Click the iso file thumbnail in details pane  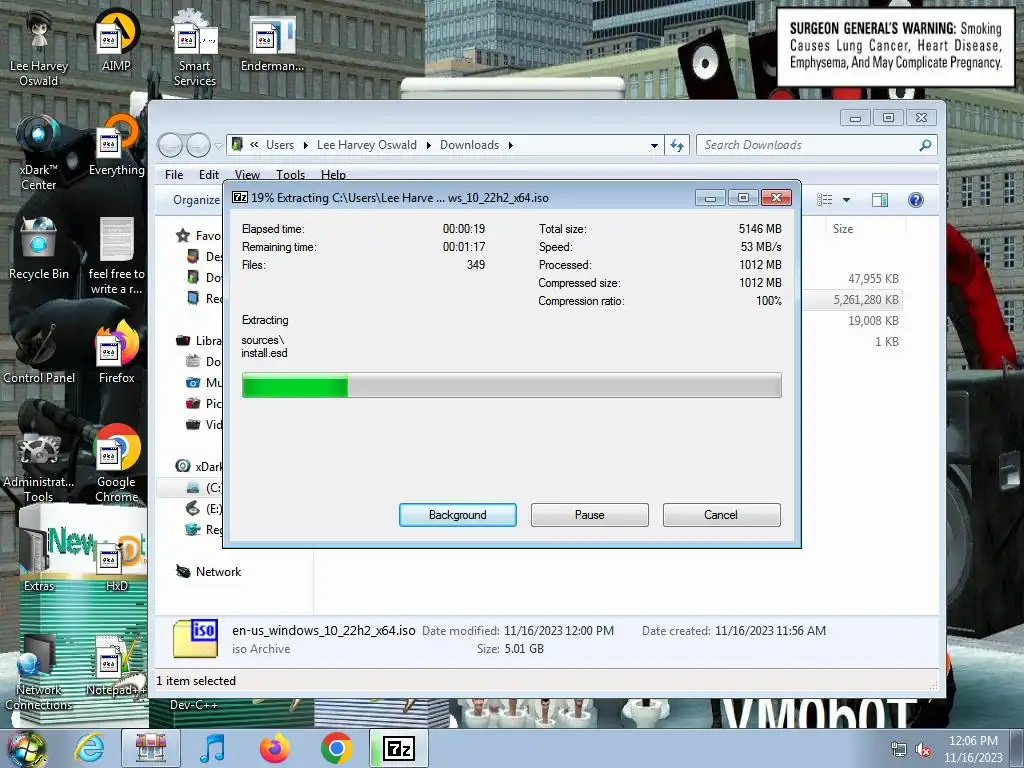[195, 638]
